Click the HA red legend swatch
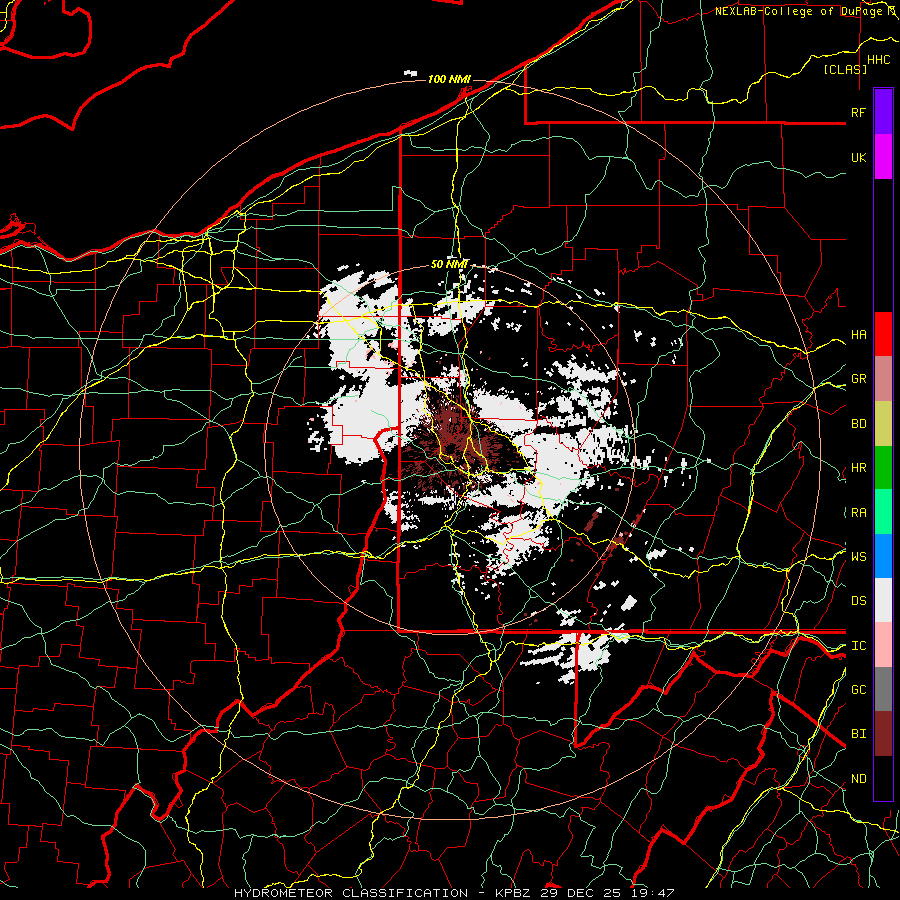This screenshot has width=900, height=900. tap(883, 334)
